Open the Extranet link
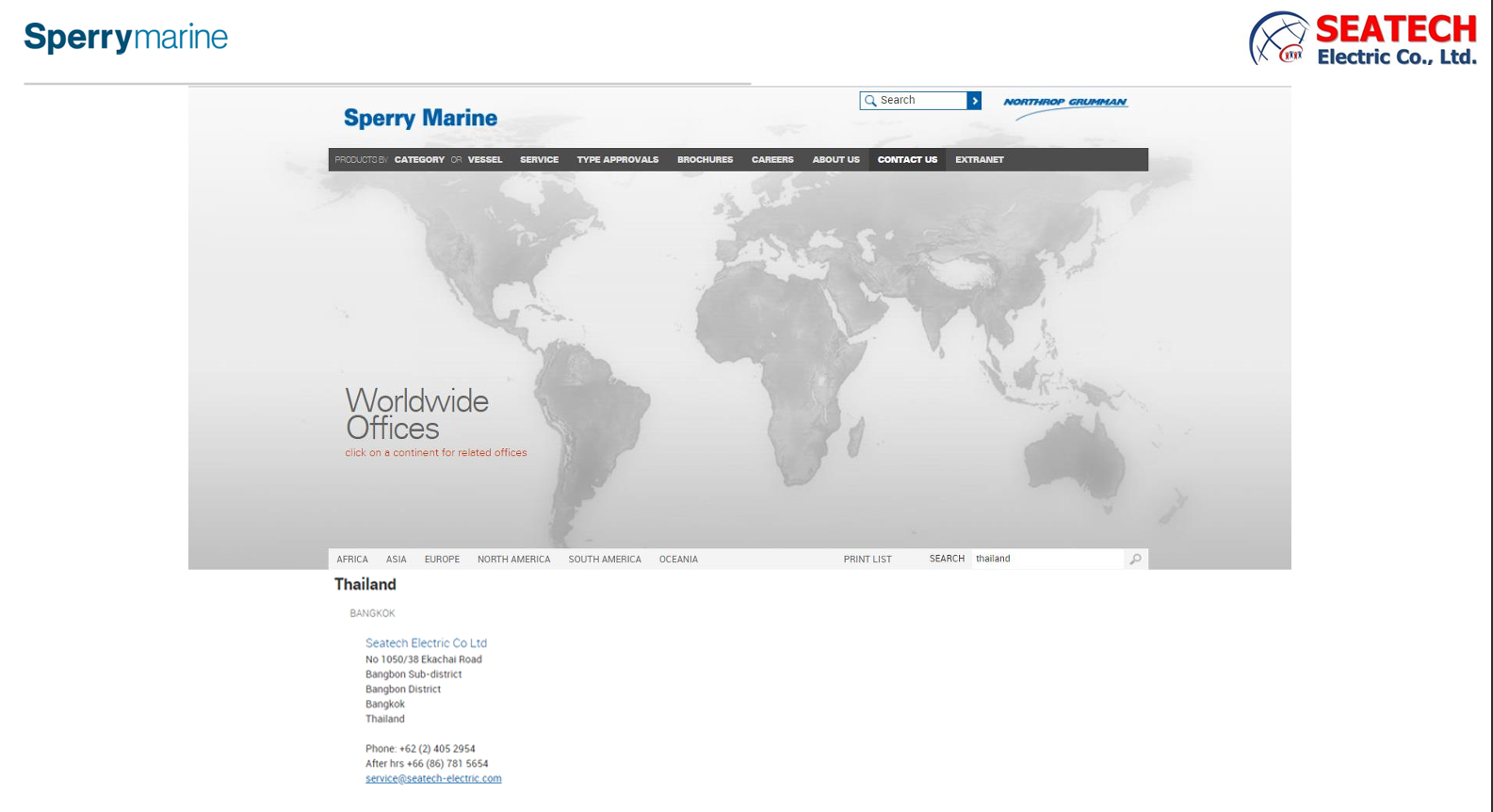This screenshot has height=812, width=1493. coord(979,160)
